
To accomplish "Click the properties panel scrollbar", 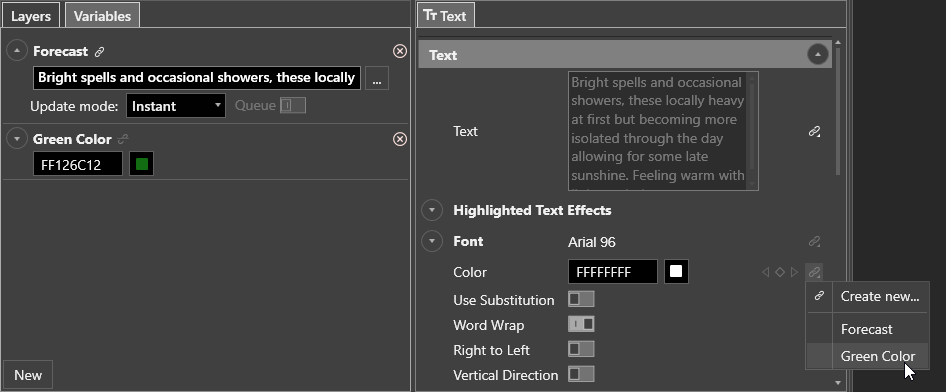I will coord(838,112).
